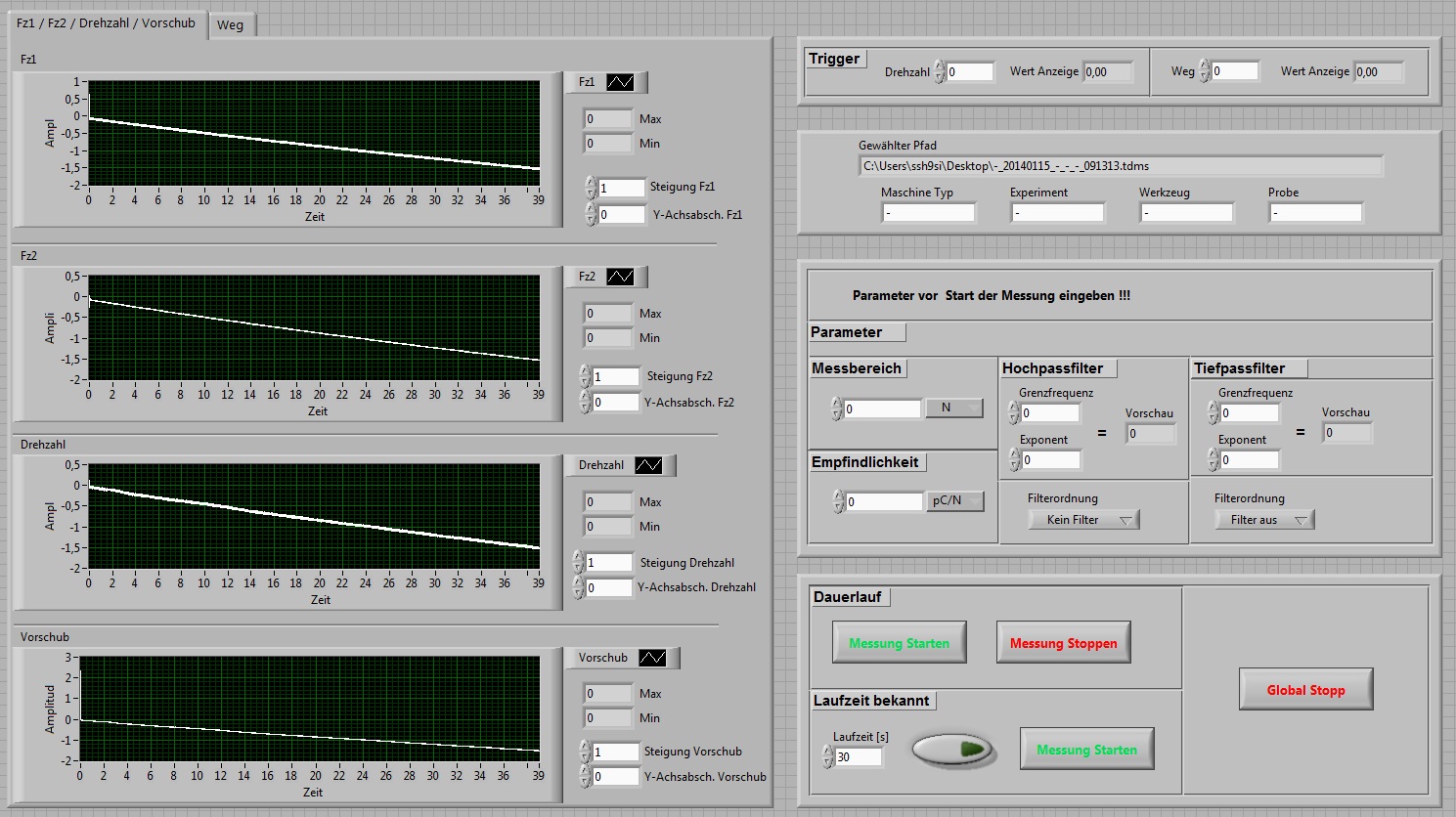Toggle the green Laufzeit oval switch
The width and height of the screenshot is (1456, 817).
(953, 750)
